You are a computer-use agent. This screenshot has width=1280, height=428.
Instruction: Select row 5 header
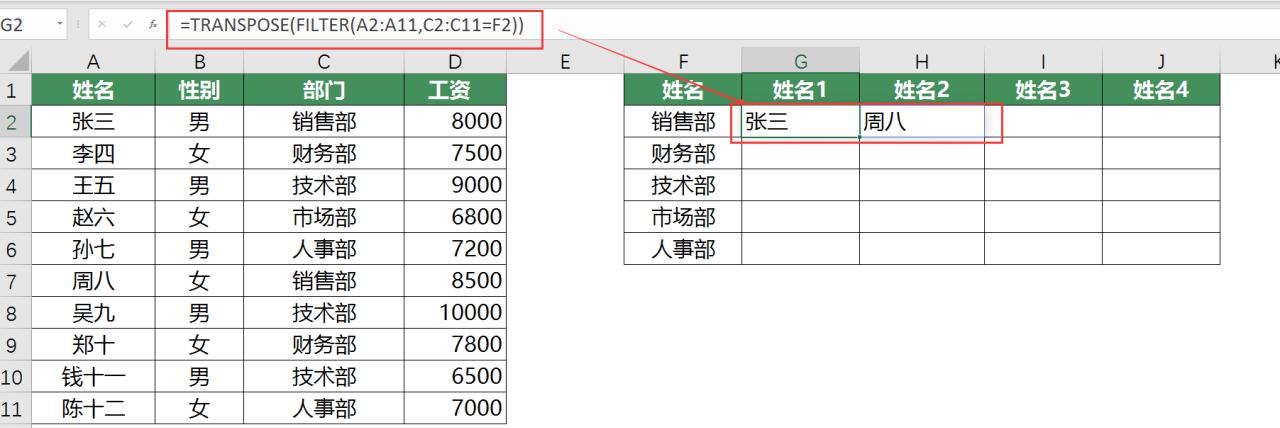15,217
